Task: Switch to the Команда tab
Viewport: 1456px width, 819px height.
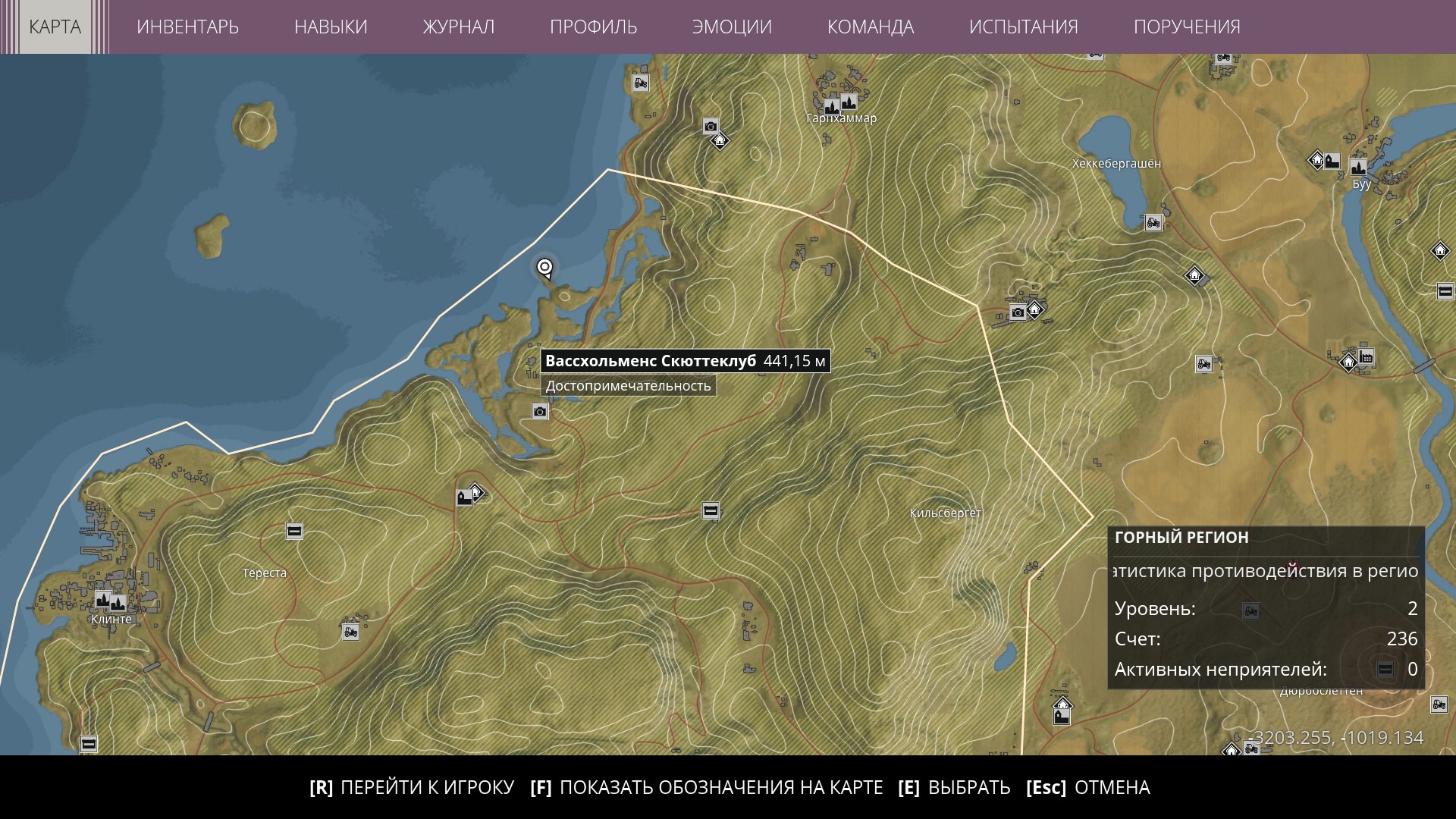Action: (871, 27)
